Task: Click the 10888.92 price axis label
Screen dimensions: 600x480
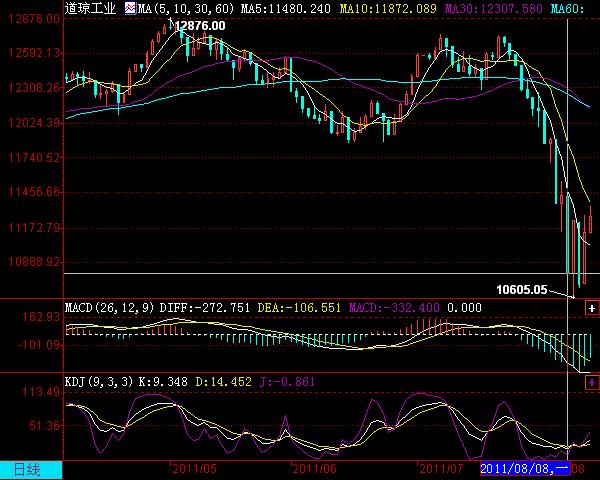Action: coord(34,262)
